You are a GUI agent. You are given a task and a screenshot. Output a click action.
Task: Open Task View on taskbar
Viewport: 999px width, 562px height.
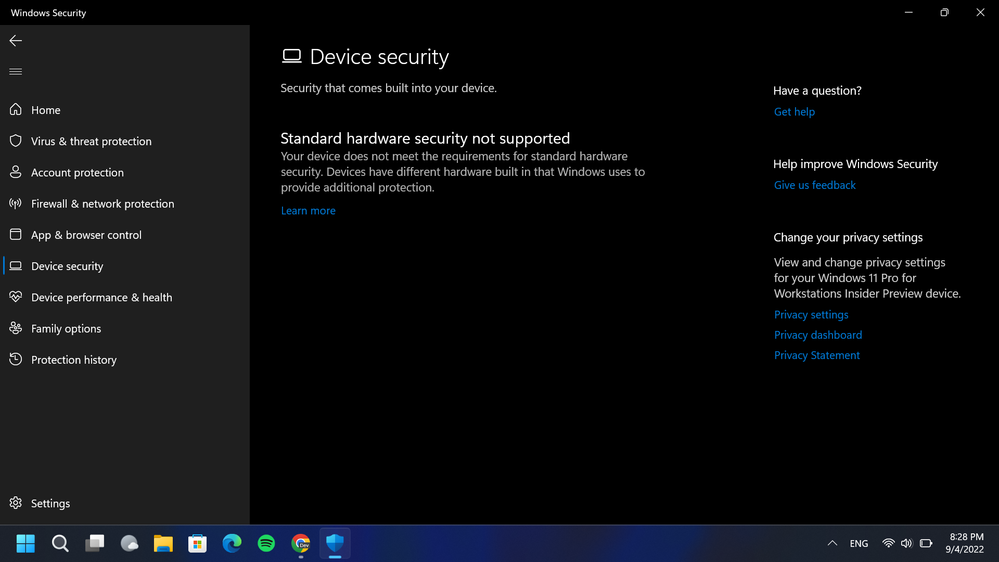94,544
